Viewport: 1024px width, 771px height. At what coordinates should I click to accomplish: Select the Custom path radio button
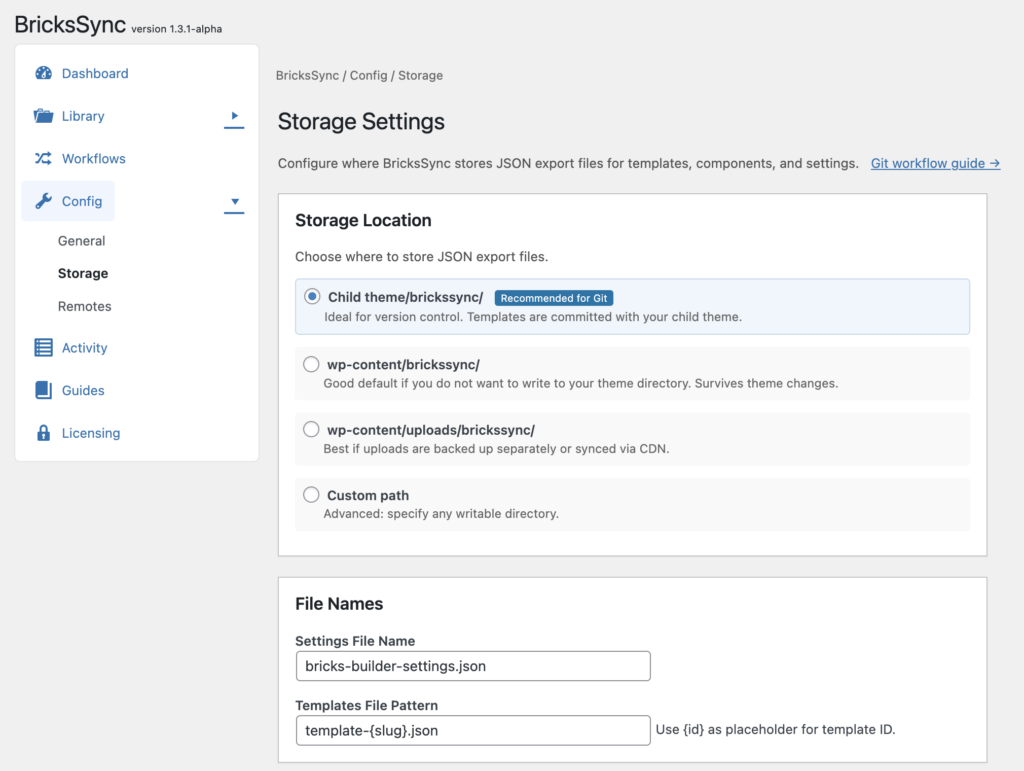[311, 495]
